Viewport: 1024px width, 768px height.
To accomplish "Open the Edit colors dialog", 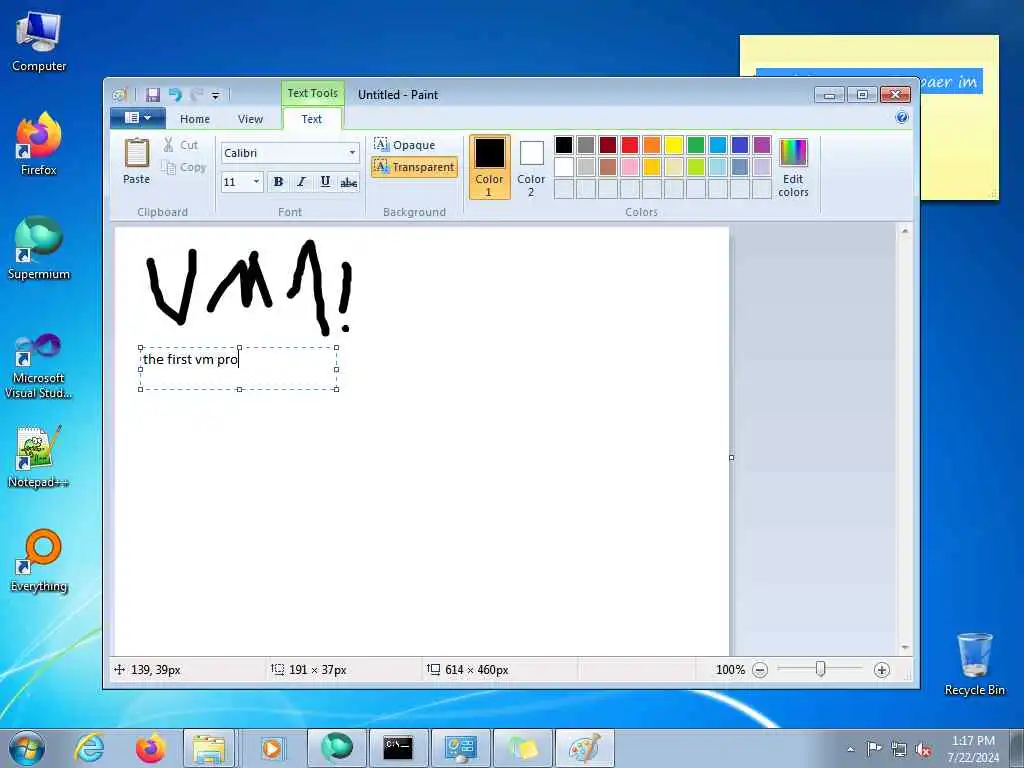I will click(793, 167).
